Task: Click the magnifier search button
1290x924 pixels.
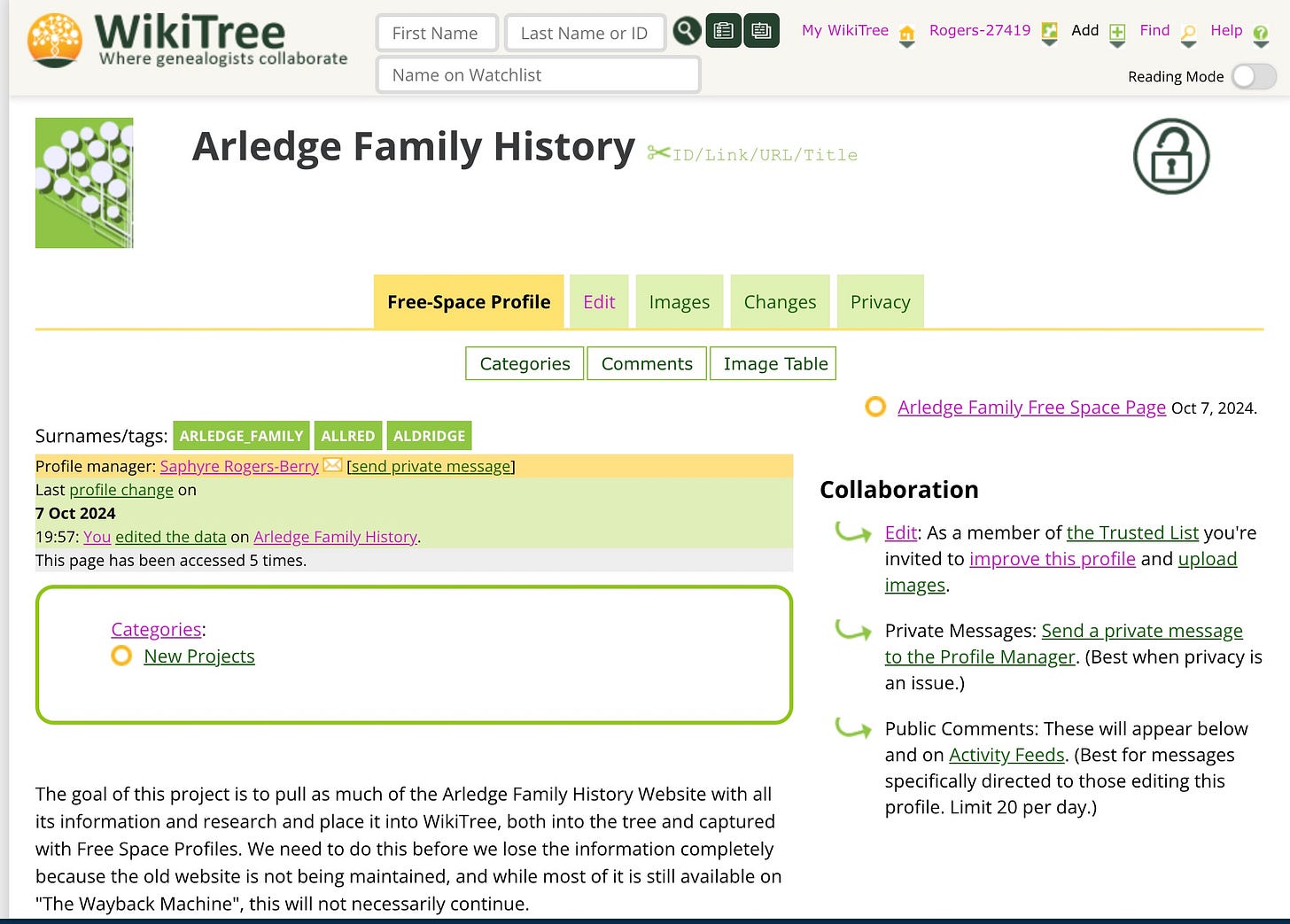Action: 687,31
